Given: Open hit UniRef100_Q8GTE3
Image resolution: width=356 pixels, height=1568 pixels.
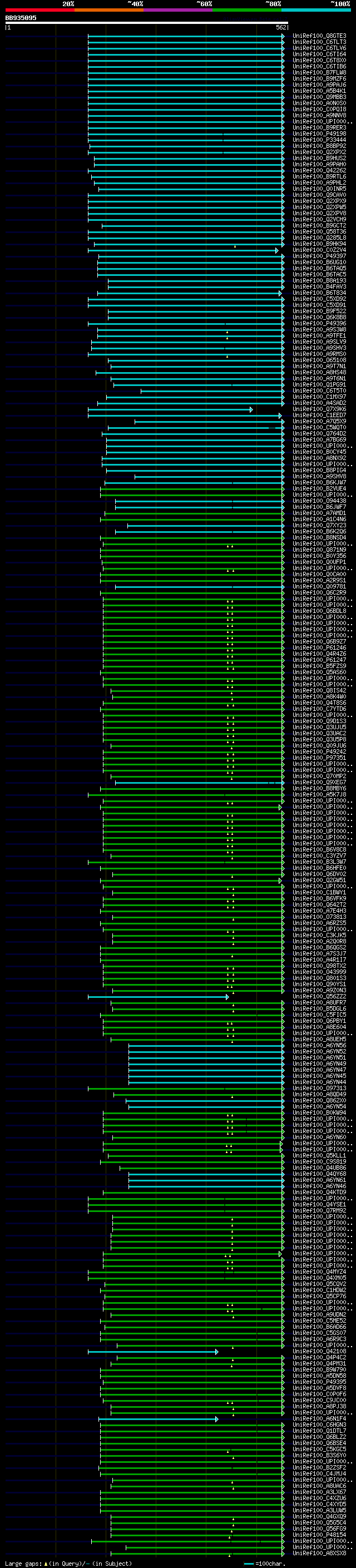Looking at the screenshot, I should [x=319, y=36].
